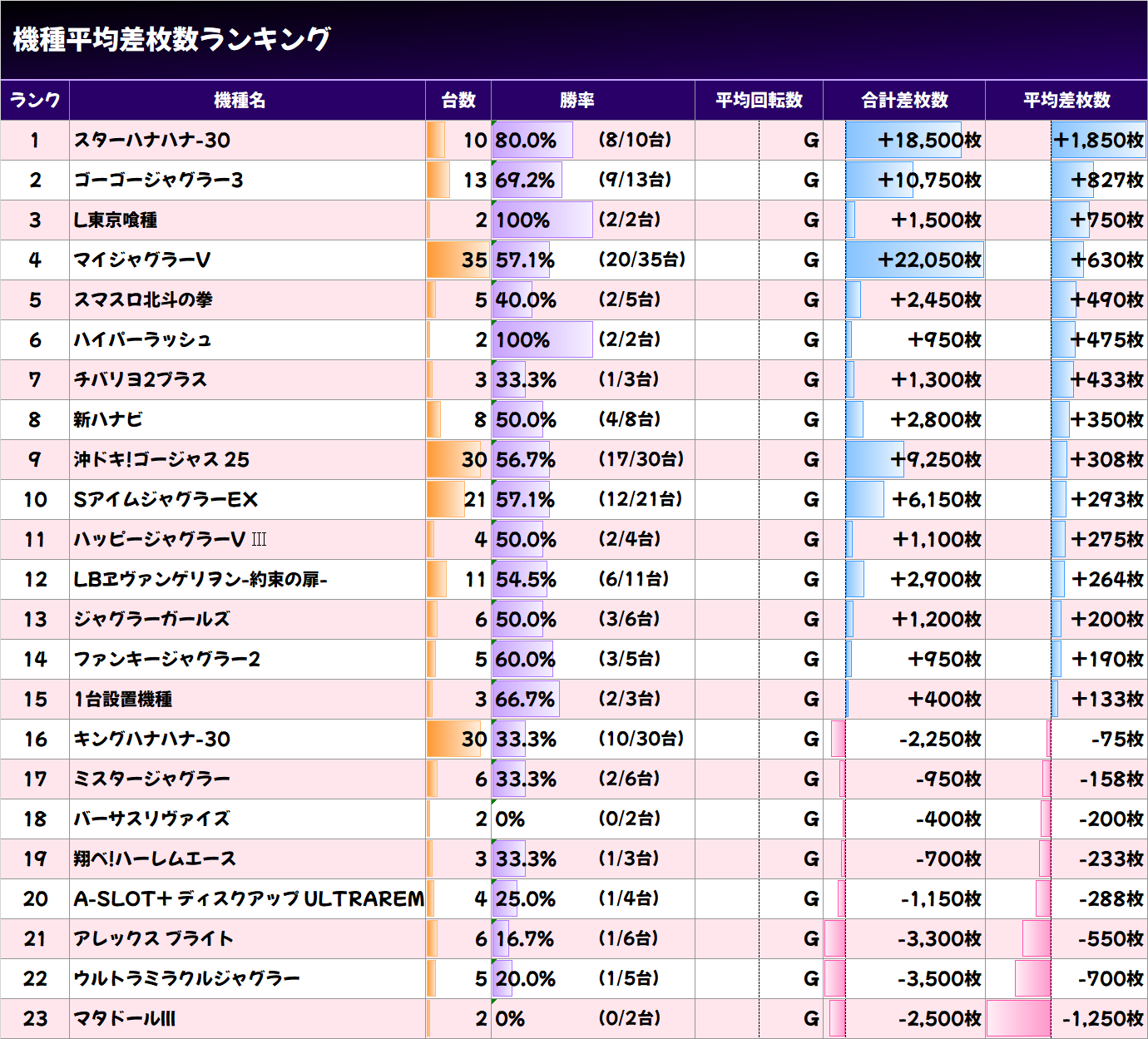Select machine name マイジャグラーV
Image resolution: width=1148 pixels, height=1039 pixels.
[x=142, y=260]
